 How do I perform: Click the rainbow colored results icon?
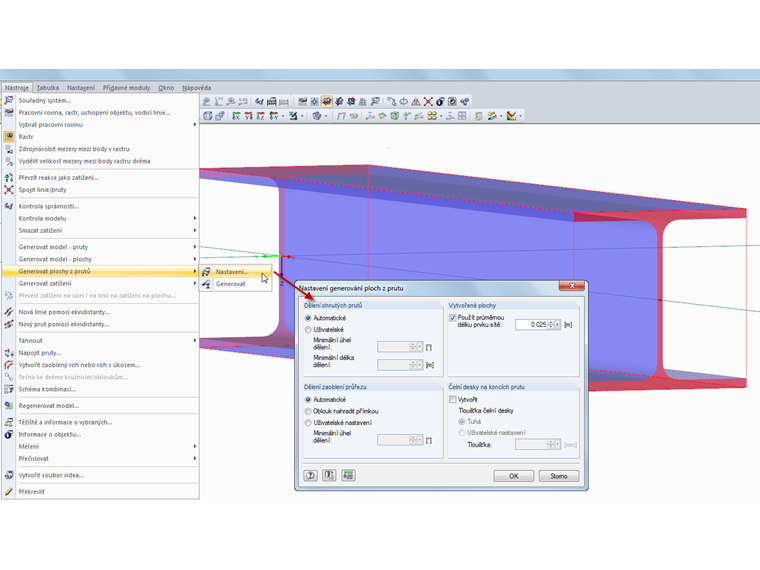(x=511, y=116)
